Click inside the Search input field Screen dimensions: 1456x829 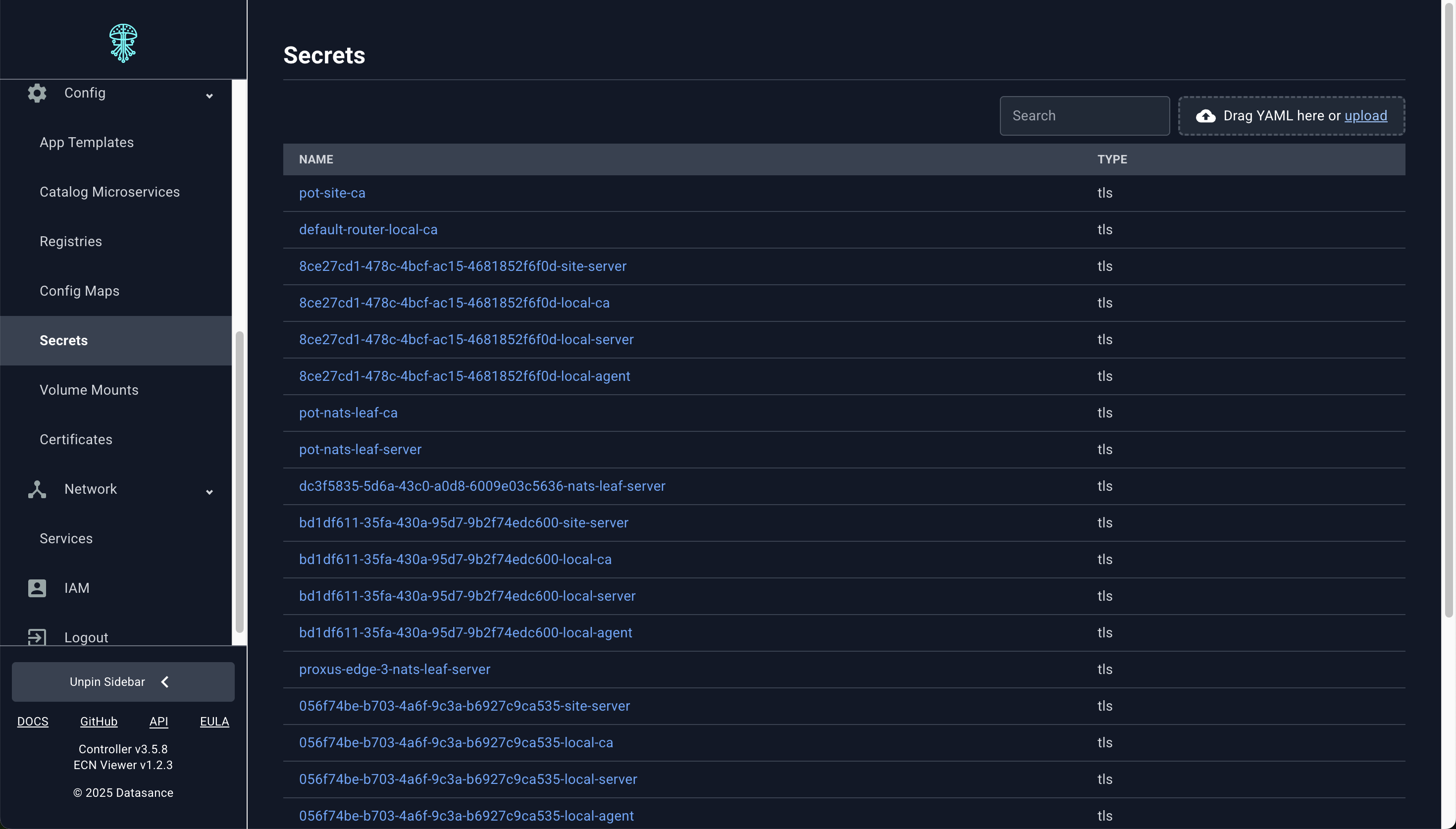[x=1084, y=115]
